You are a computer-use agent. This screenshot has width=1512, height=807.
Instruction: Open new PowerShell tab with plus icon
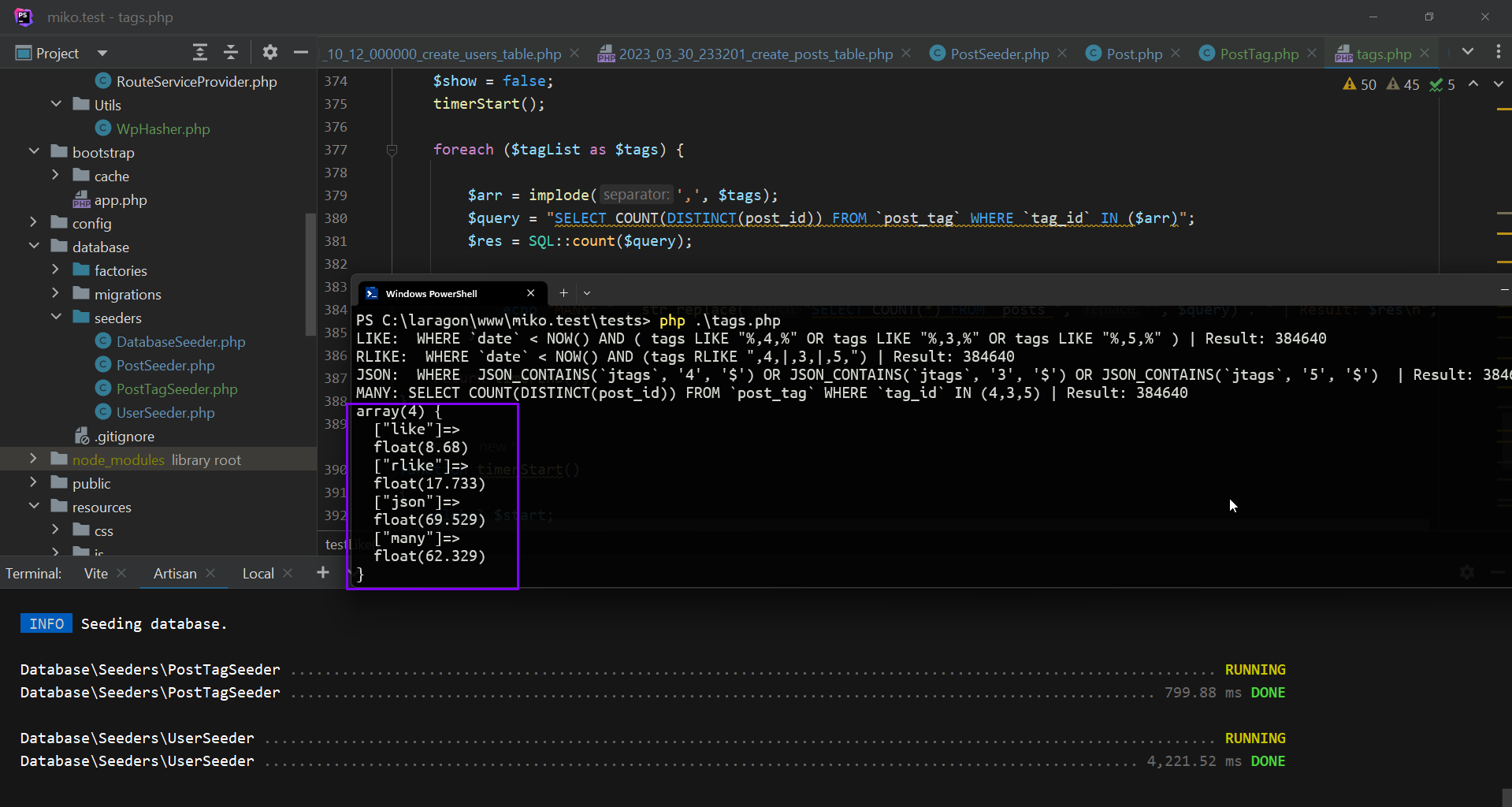(563, 293)
